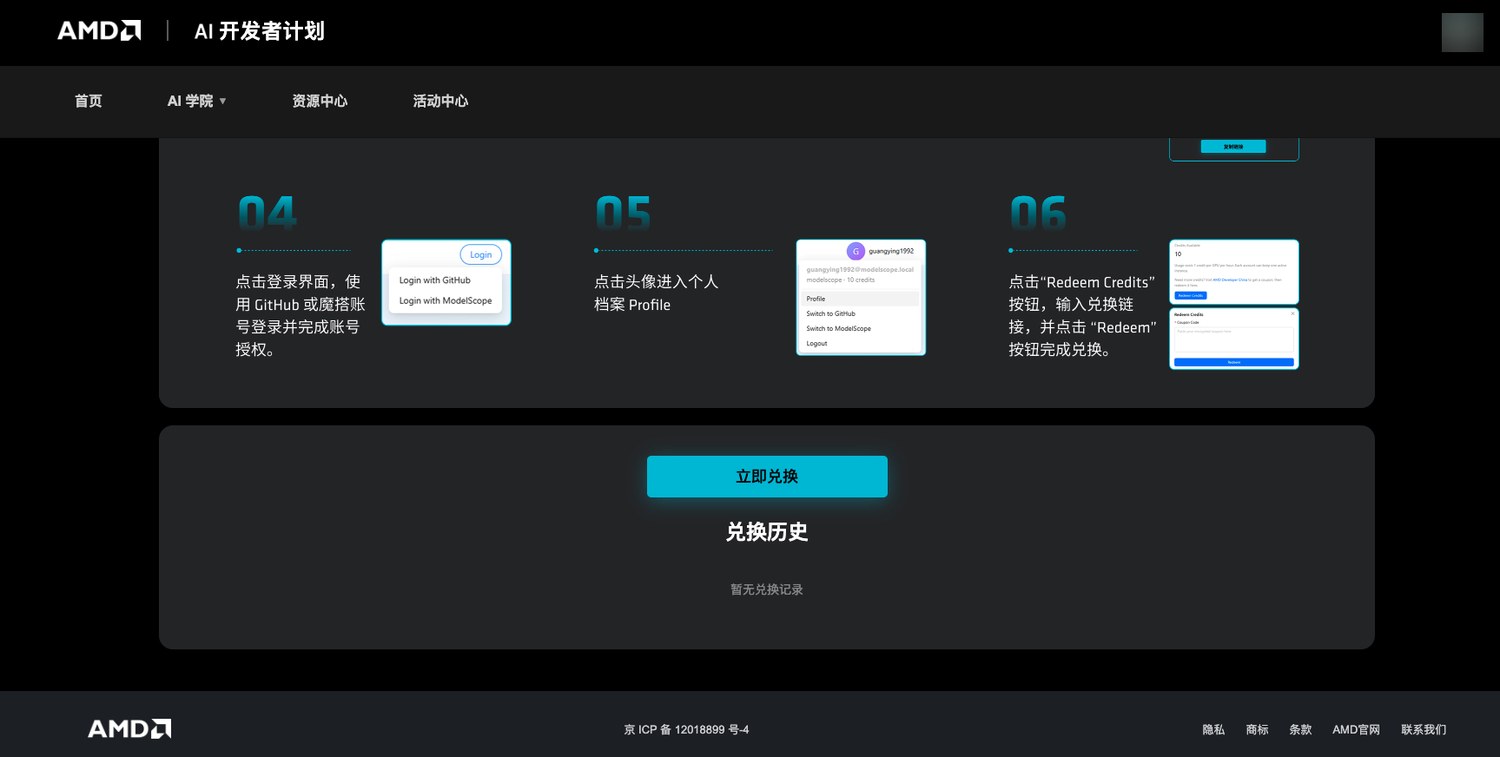The width and height of the screenshot is (1500, 757).
Task: Open the 商标 footer link
Action: 1257,730
